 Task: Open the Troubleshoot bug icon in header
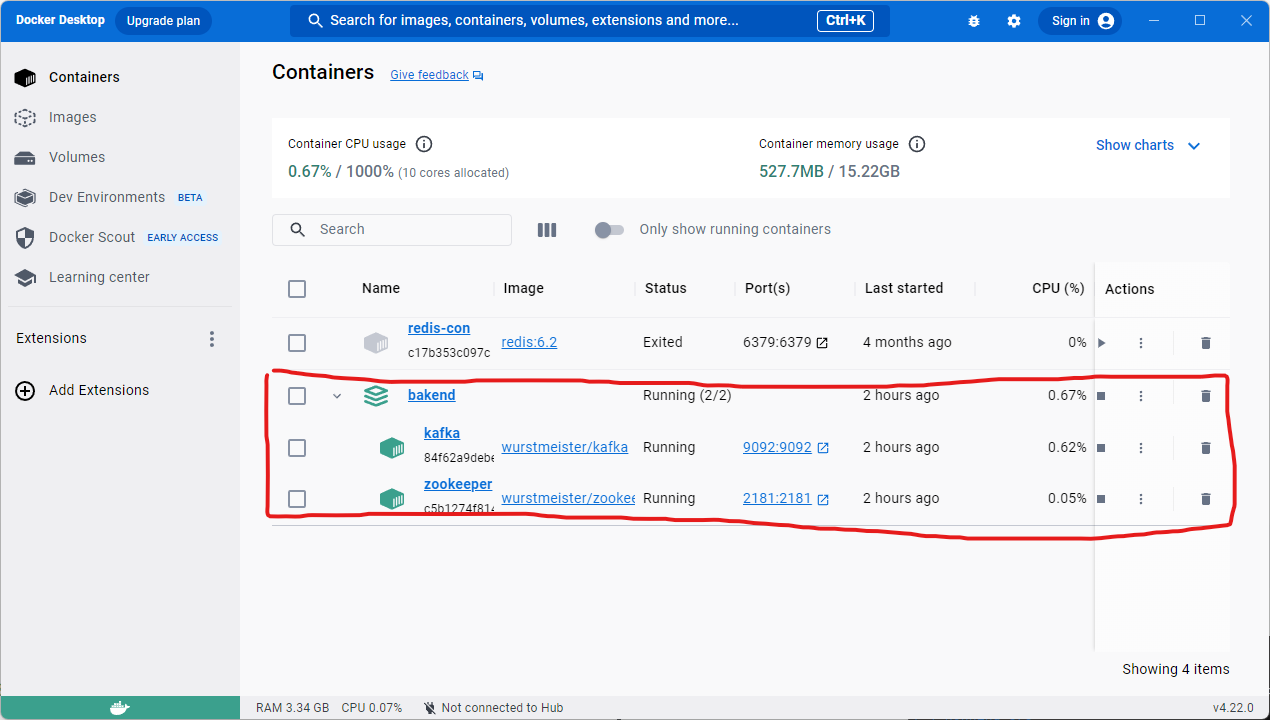[974, 21]
